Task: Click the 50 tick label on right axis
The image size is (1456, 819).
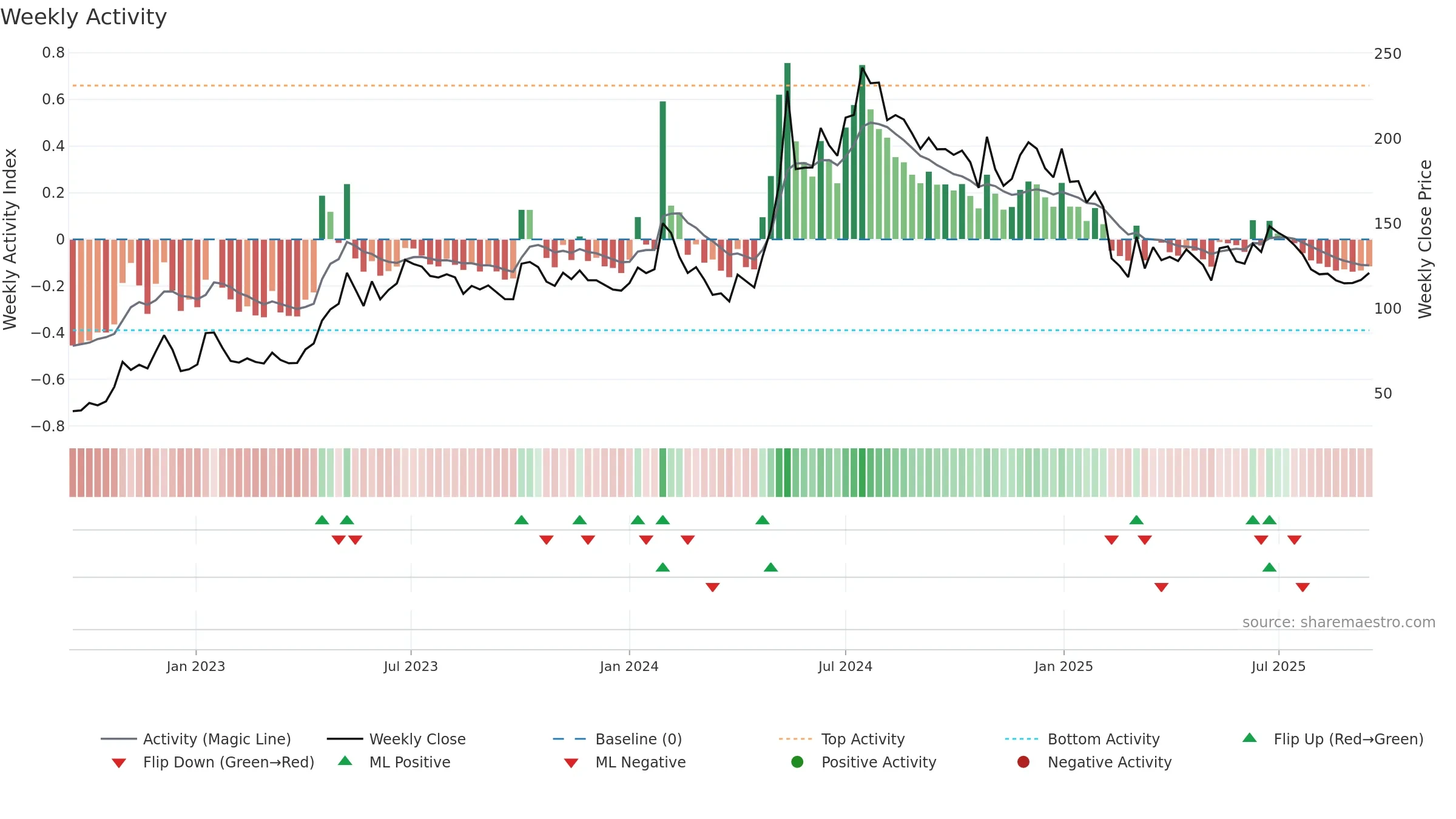Action: coord(1383,393)
